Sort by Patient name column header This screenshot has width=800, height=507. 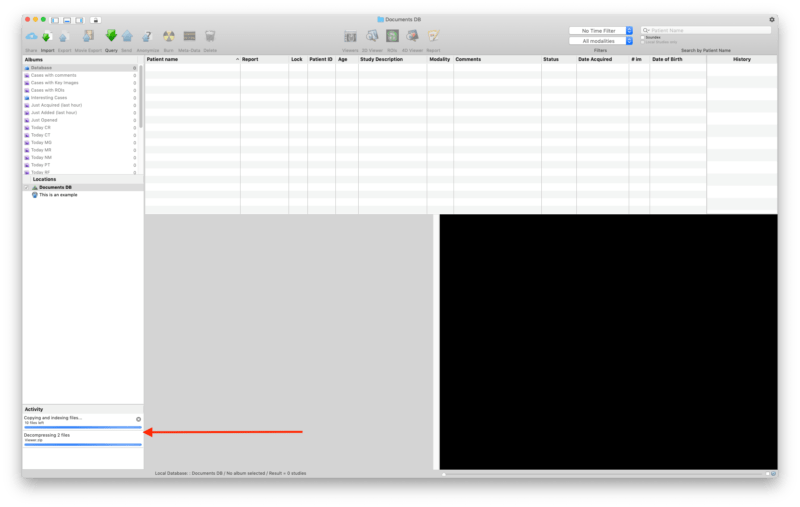coord(190,60)
